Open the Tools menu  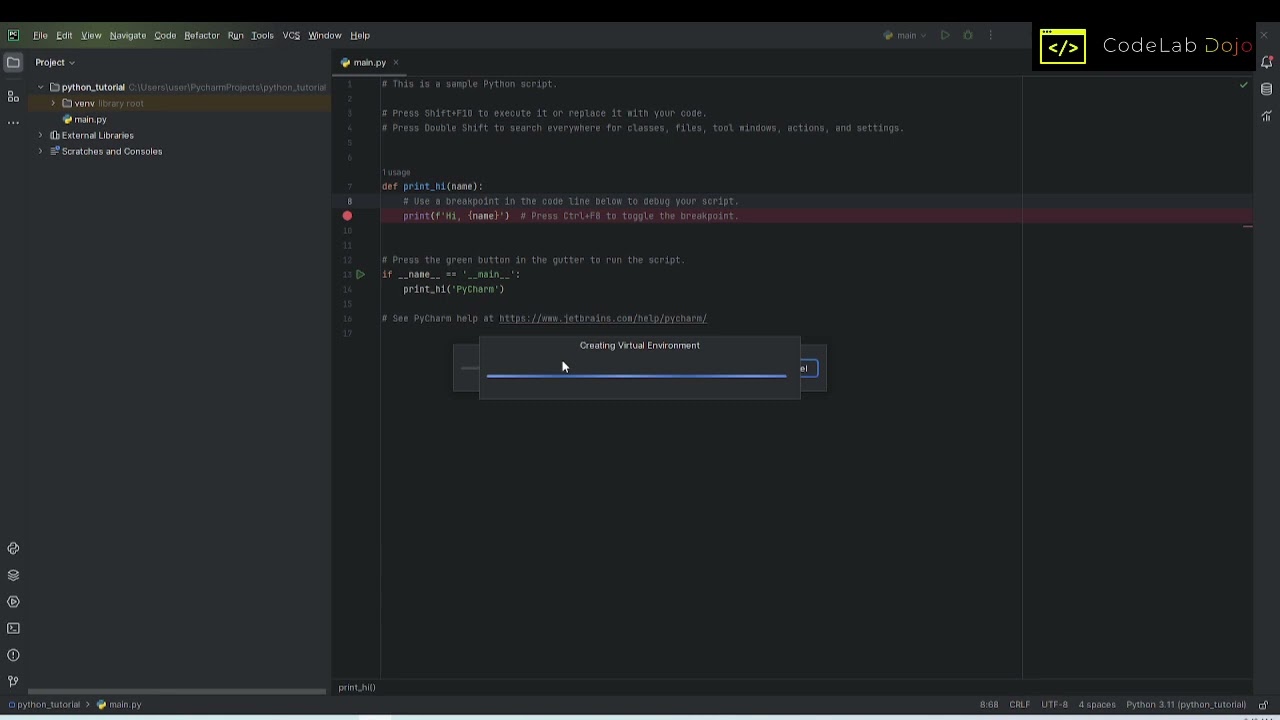(x=262, y=35)
